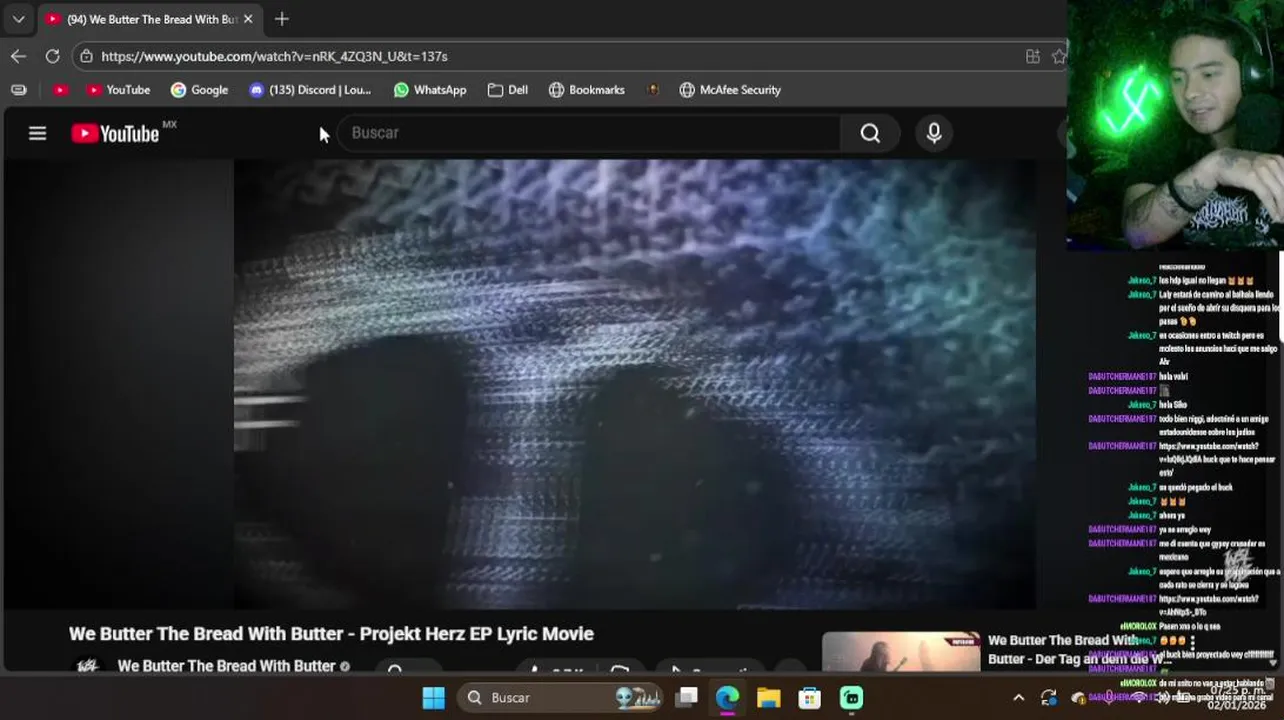The width and height of the screenshot is (1284, 720).
Task: Open Microsoft Store from the taskbar
Action: tap(809, 698)
